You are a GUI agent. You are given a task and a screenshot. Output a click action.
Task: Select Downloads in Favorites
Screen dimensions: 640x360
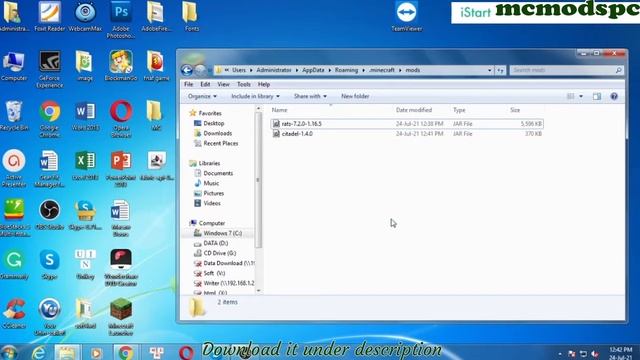(218, 133)
